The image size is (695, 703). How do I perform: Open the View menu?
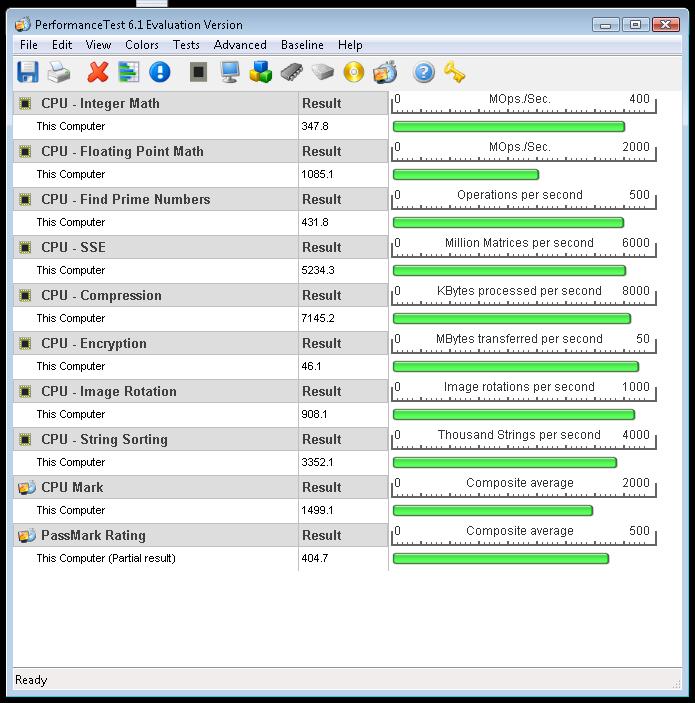[98, 45]
